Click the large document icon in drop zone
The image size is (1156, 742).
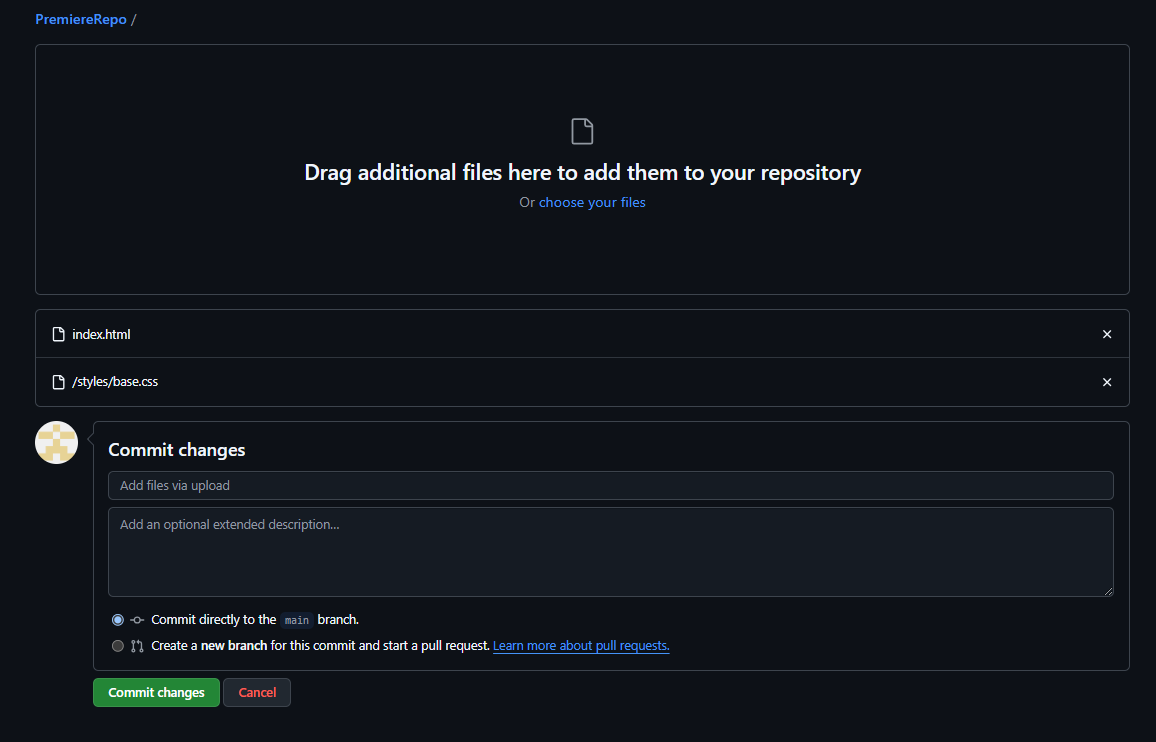coord(582,130)
